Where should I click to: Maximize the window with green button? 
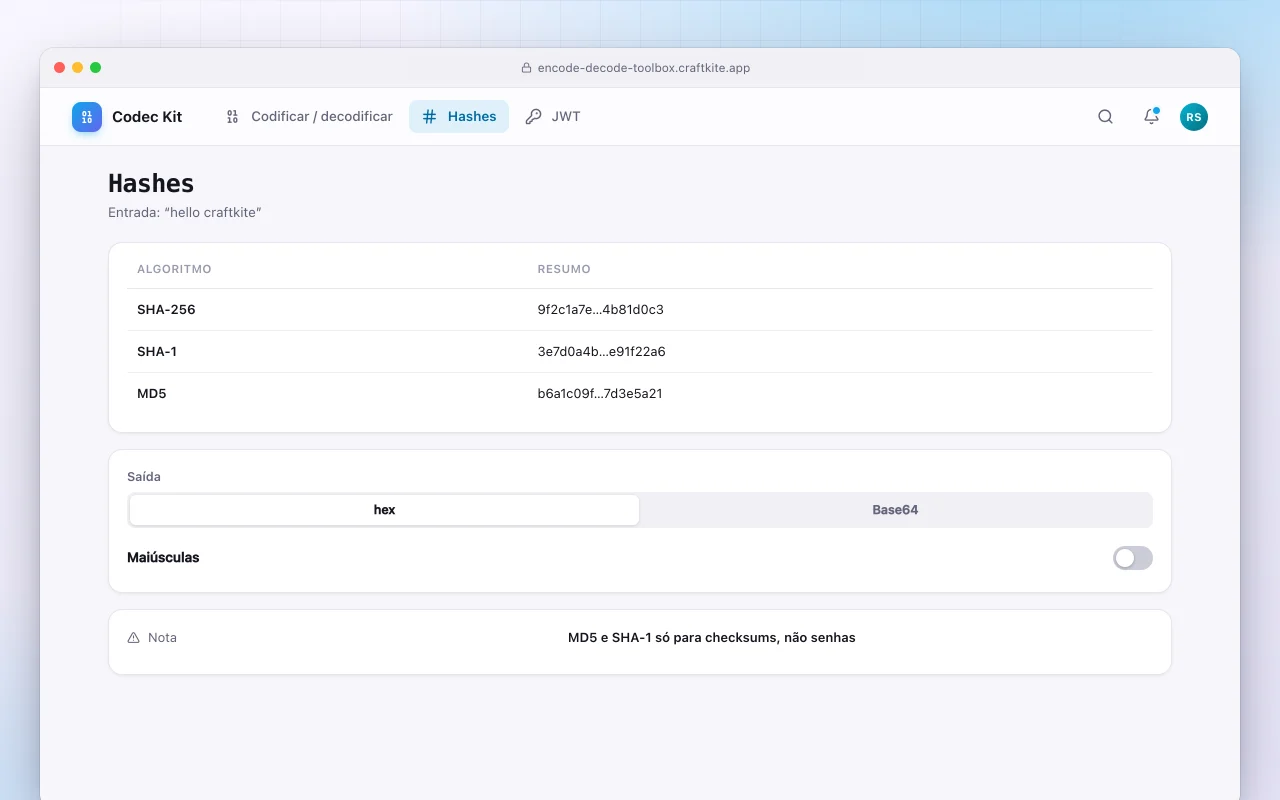click(96, 68)
